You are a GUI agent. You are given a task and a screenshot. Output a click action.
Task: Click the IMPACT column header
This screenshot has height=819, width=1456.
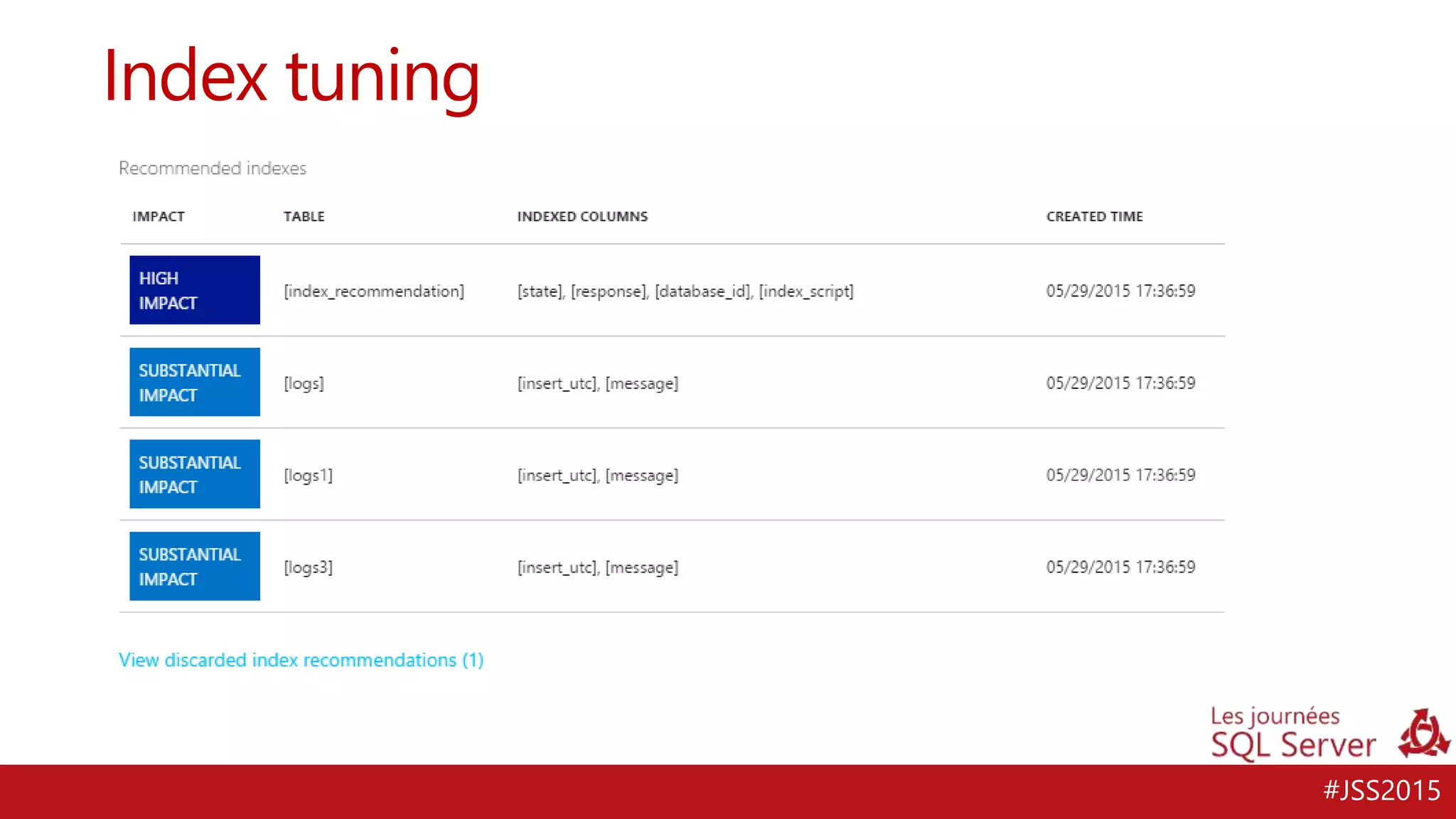click(x=159, y=217)
